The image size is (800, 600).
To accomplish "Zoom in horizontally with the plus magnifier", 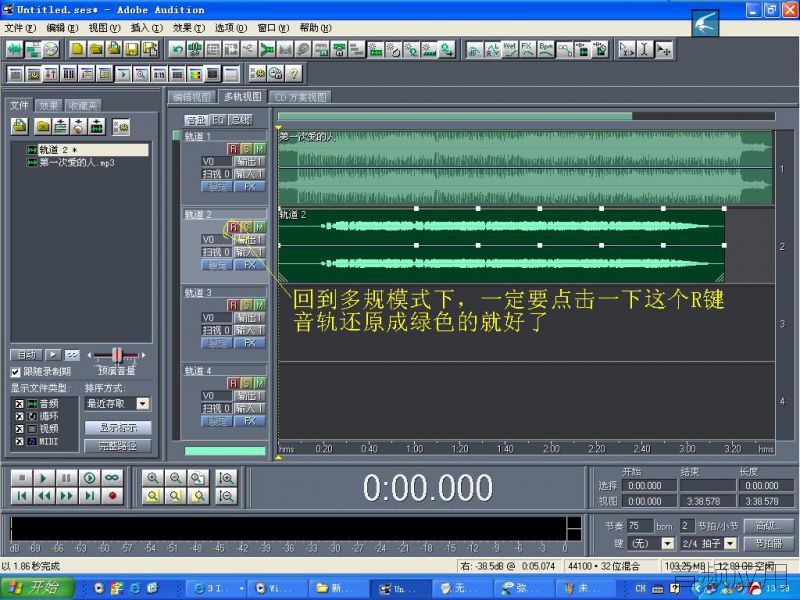I will pyautogui.click(x=153, y=478).
